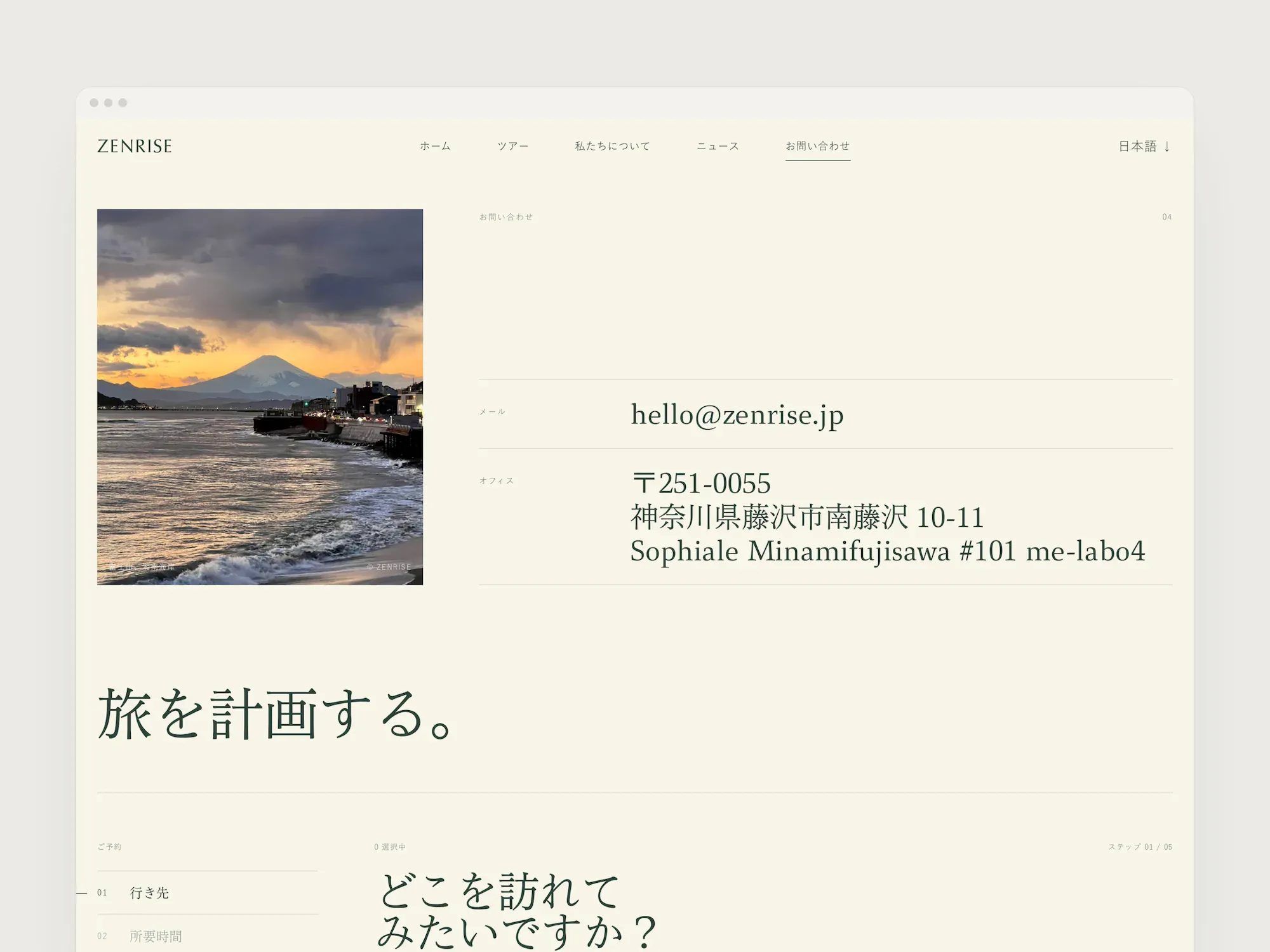Expand the 日本語 language dropdown
The image size is (1270, 952).
(1144, 146)
